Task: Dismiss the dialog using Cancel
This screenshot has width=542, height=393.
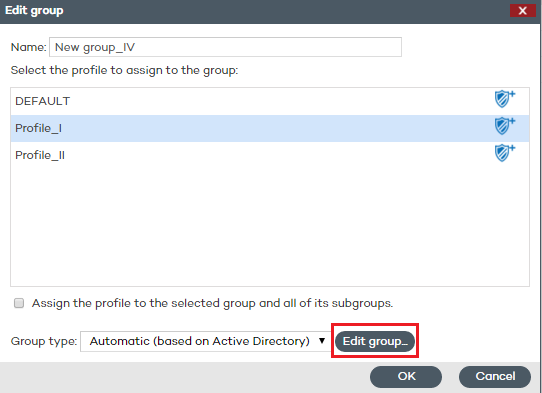Action: [x=495, y=376]
